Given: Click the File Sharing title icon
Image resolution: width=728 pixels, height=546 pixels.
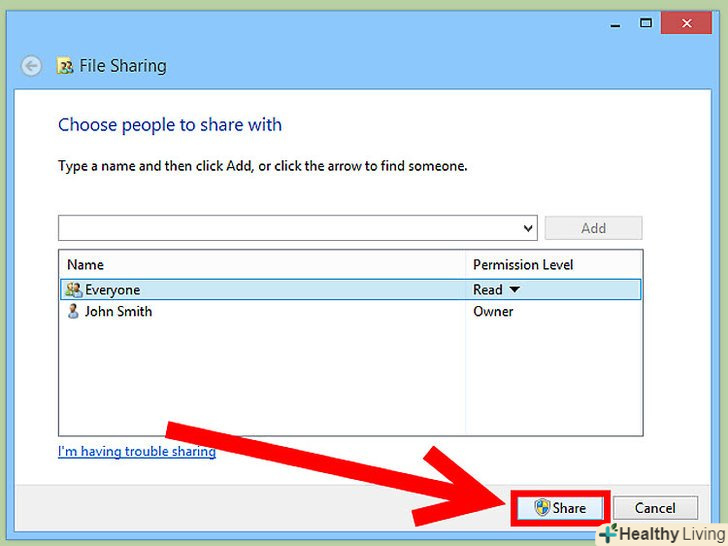Looking at the screenshot, I should [x=66, y=67].
